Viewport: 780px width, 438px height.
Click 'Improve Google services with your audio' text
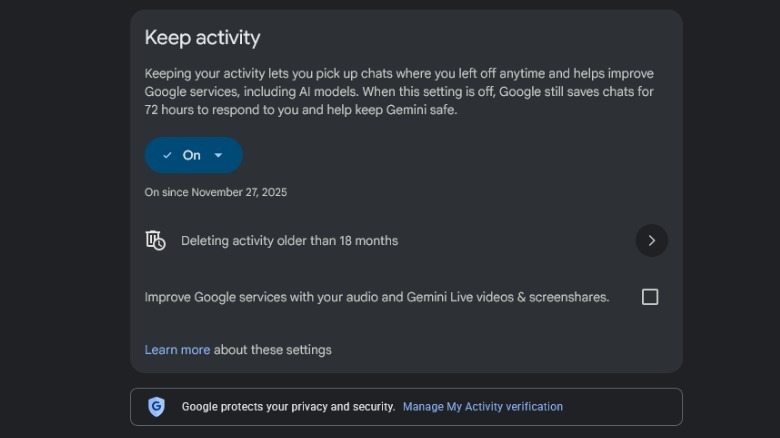pos(377,297)
